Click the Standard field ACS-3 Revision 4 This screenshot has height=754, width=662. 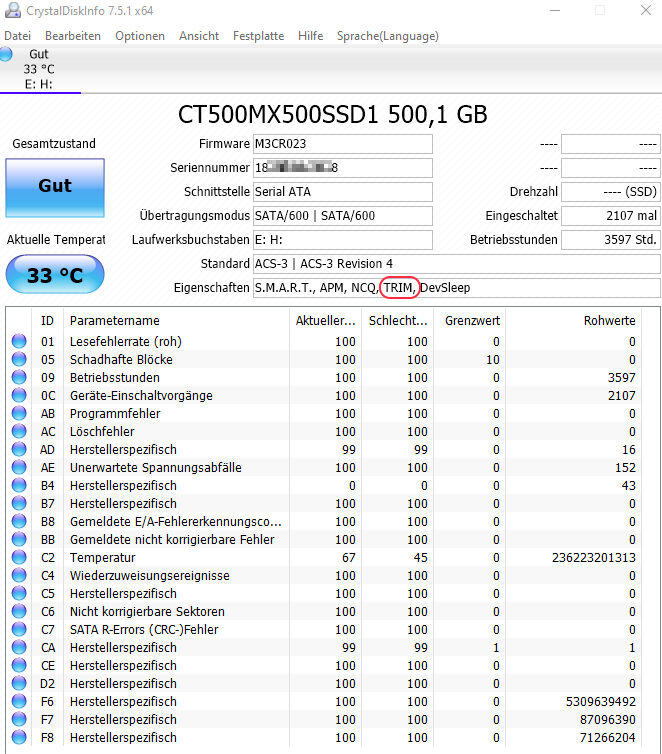pyautogui.click(x=457, y=264)
